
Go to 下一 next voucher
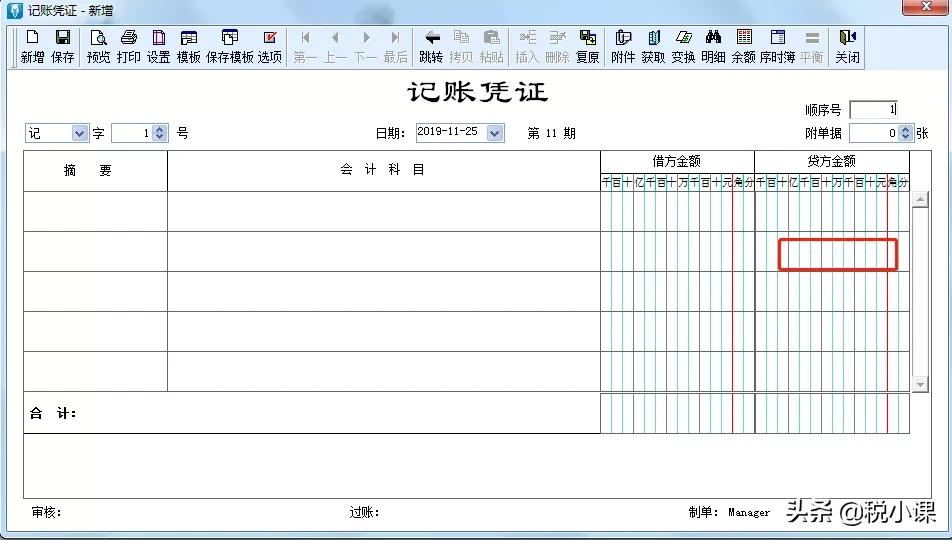click(x=366, y=46)
